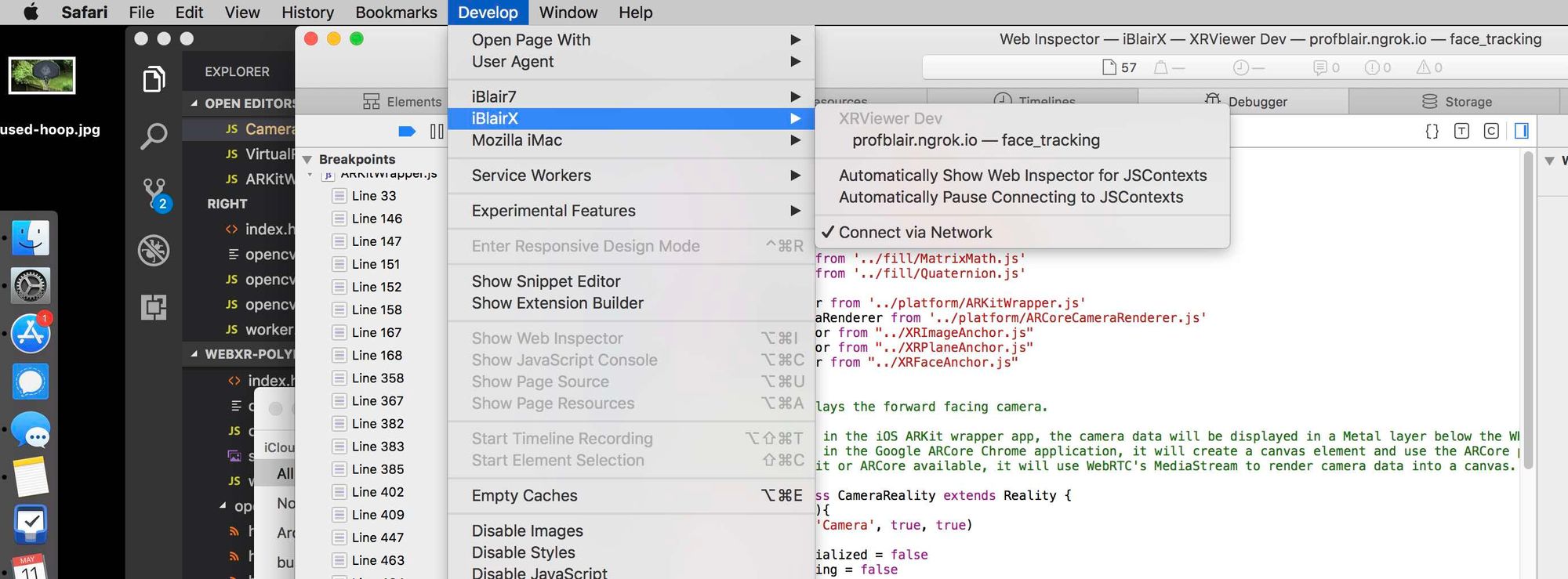
Task: Open Signal app in the Dock
Action: coord(31,382)
